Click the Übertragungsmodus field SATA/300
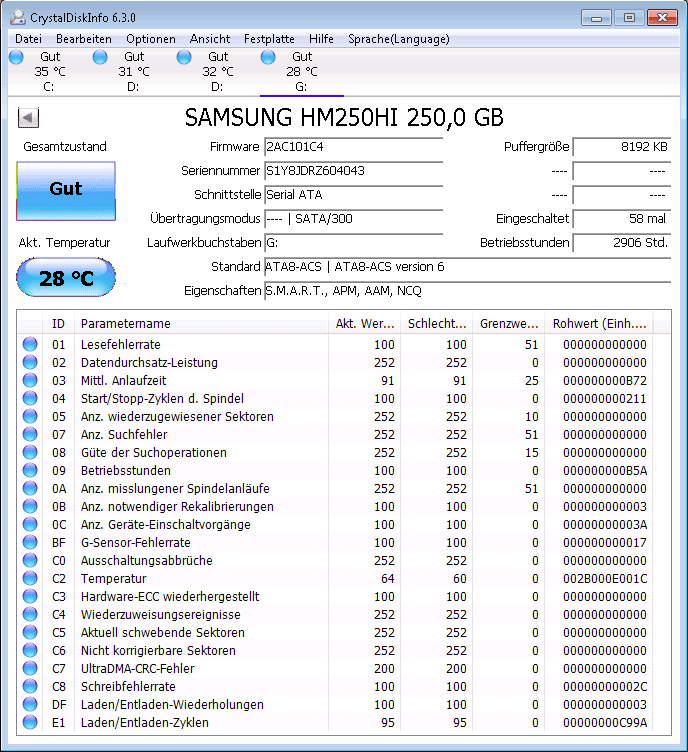 353,219
